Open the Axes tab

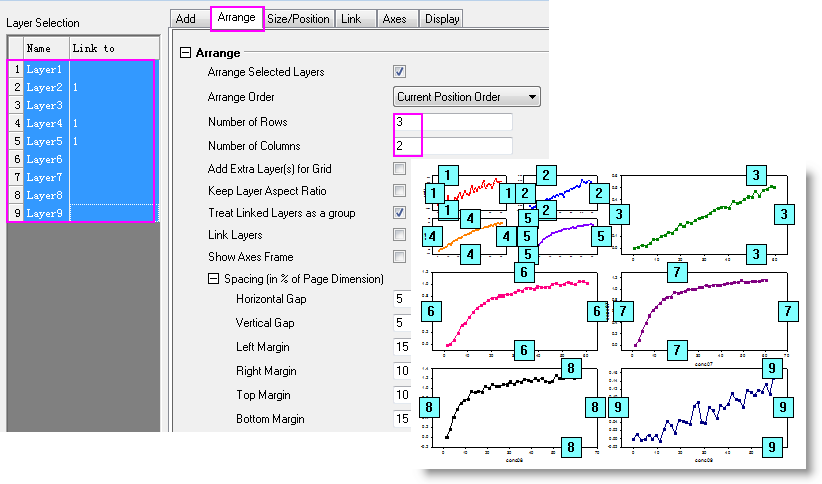click(x=394, y=19)
